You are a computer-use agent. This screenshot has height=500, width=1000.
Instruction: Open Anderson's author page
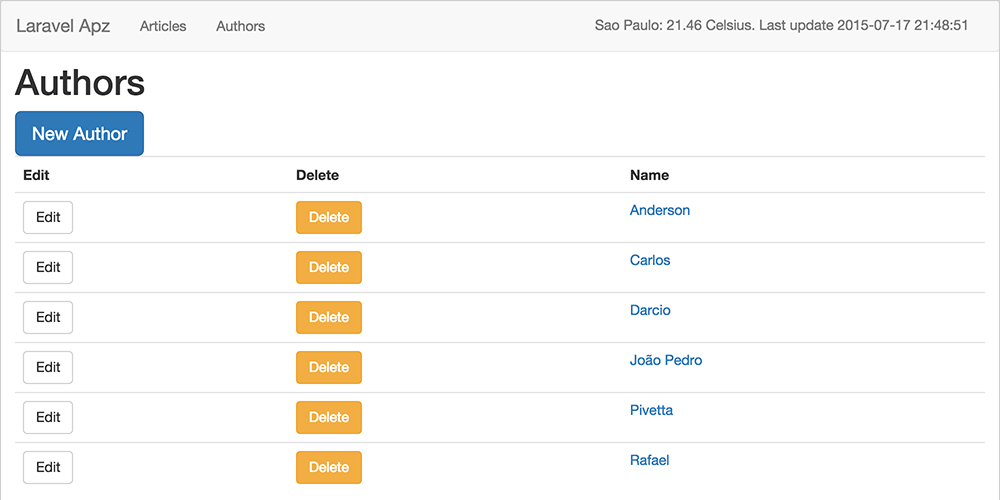[660, 210]
